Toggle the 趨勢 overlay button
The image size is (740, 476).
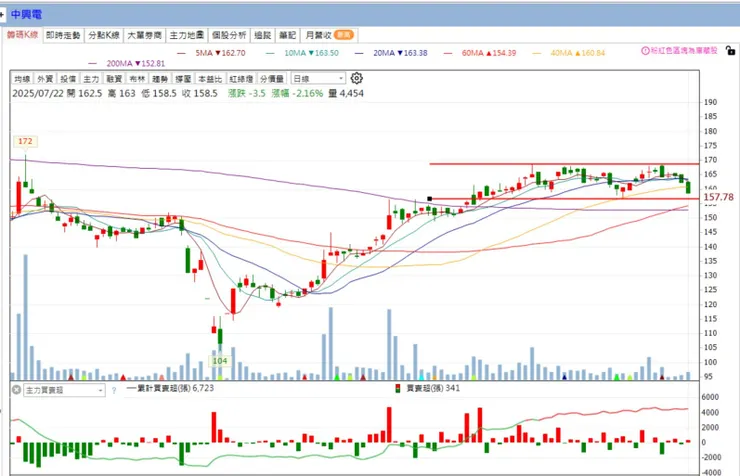point(160,79)
